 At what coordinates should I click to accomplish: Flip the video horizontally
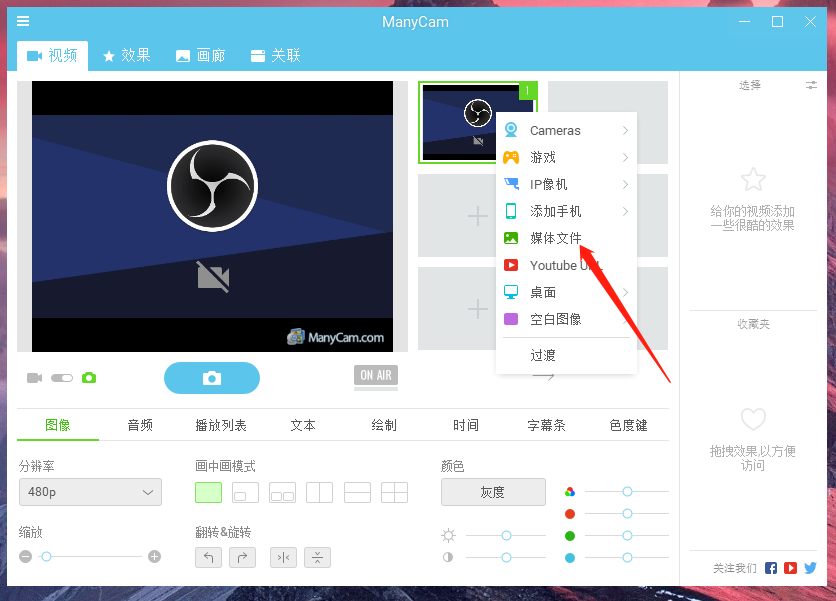pos(284,558)
